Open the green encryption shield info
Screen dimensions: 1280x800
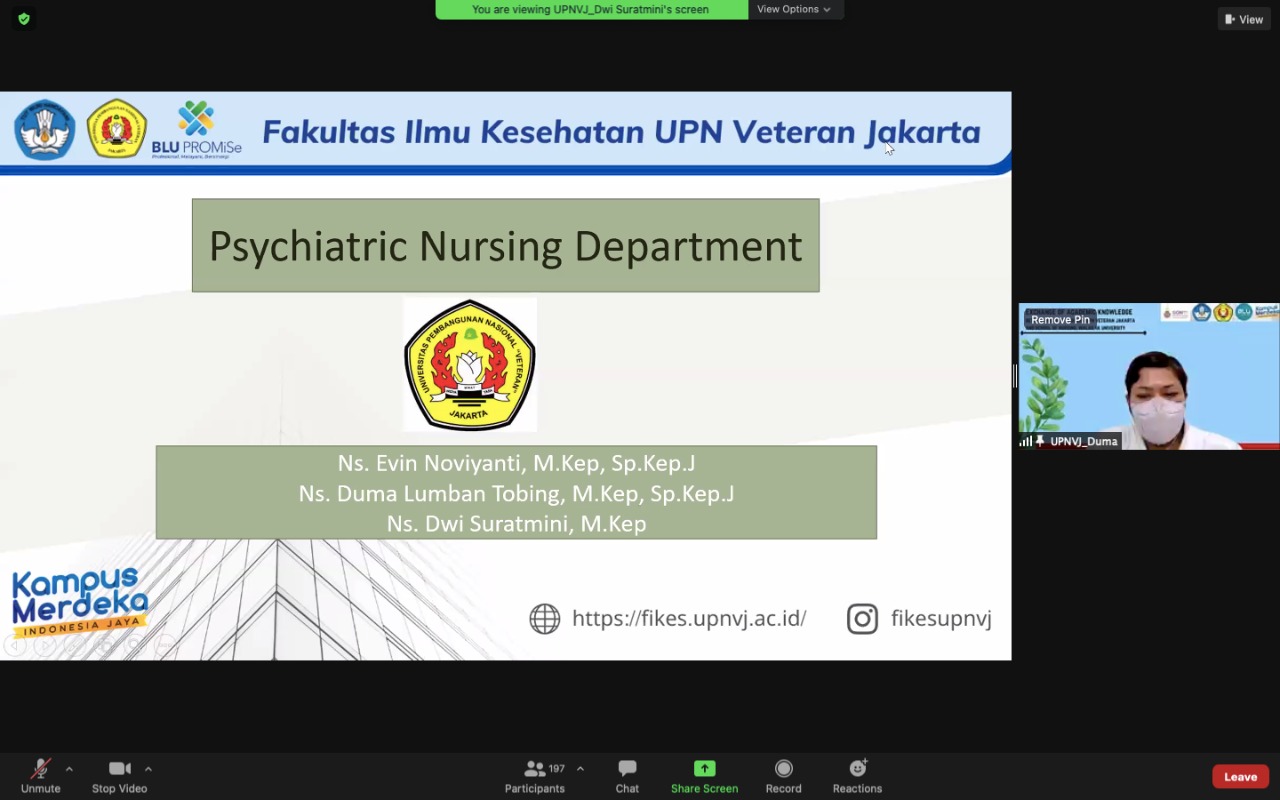pos(24,18)
